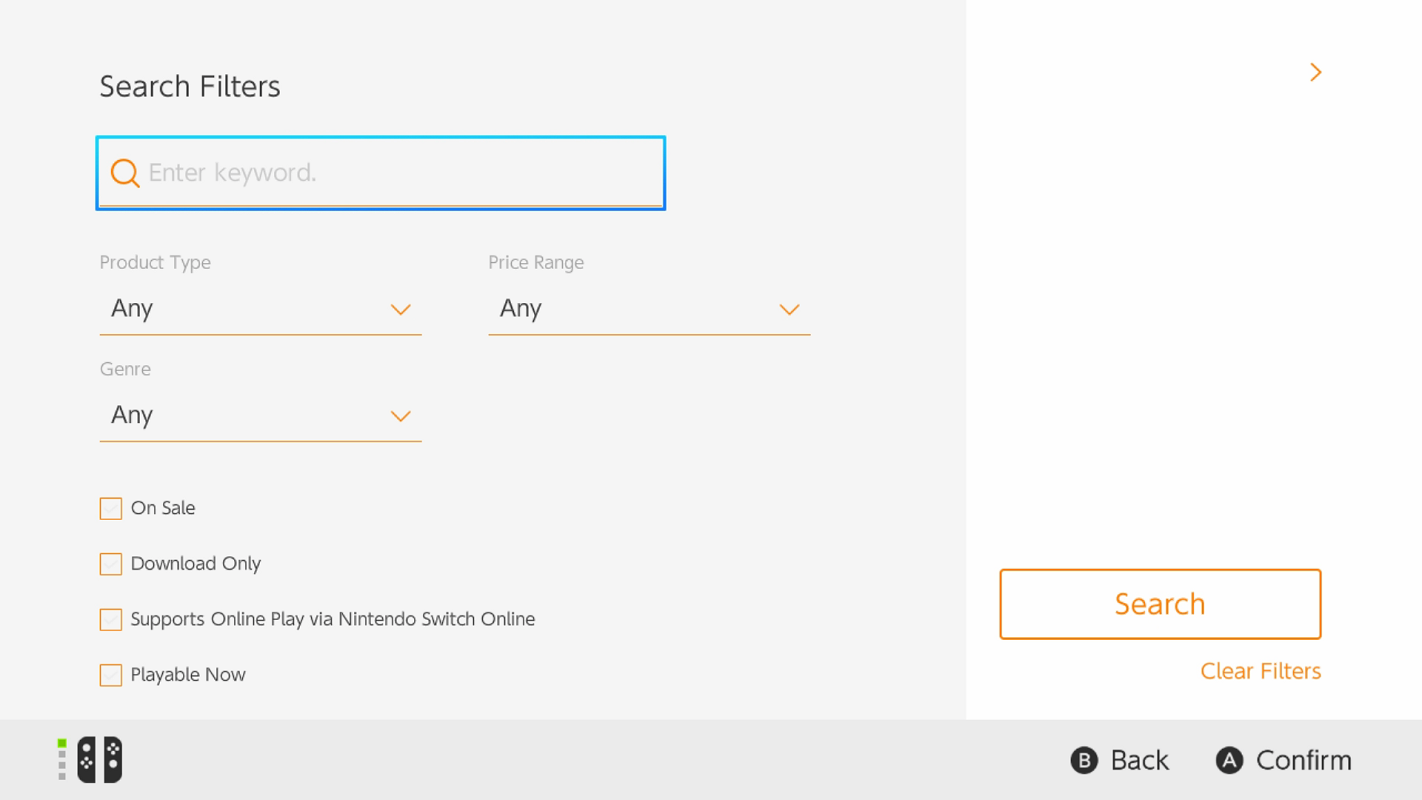Open the Genre dropdown menu

[x=260, y=415]
